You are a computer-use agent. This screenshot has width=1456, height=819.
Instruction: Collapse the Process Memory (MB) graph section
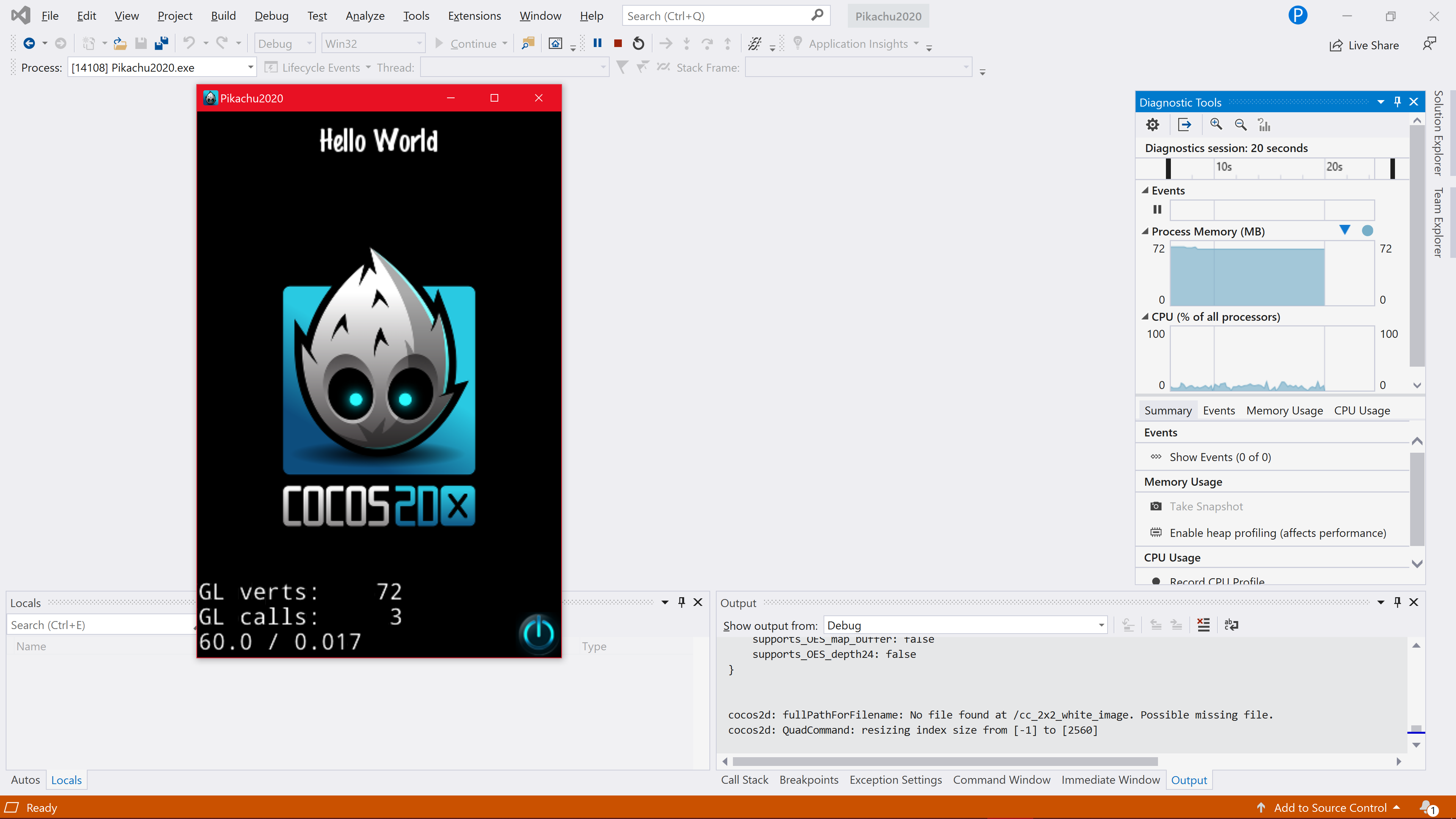pyautogui.click(x=1145, y=231)
